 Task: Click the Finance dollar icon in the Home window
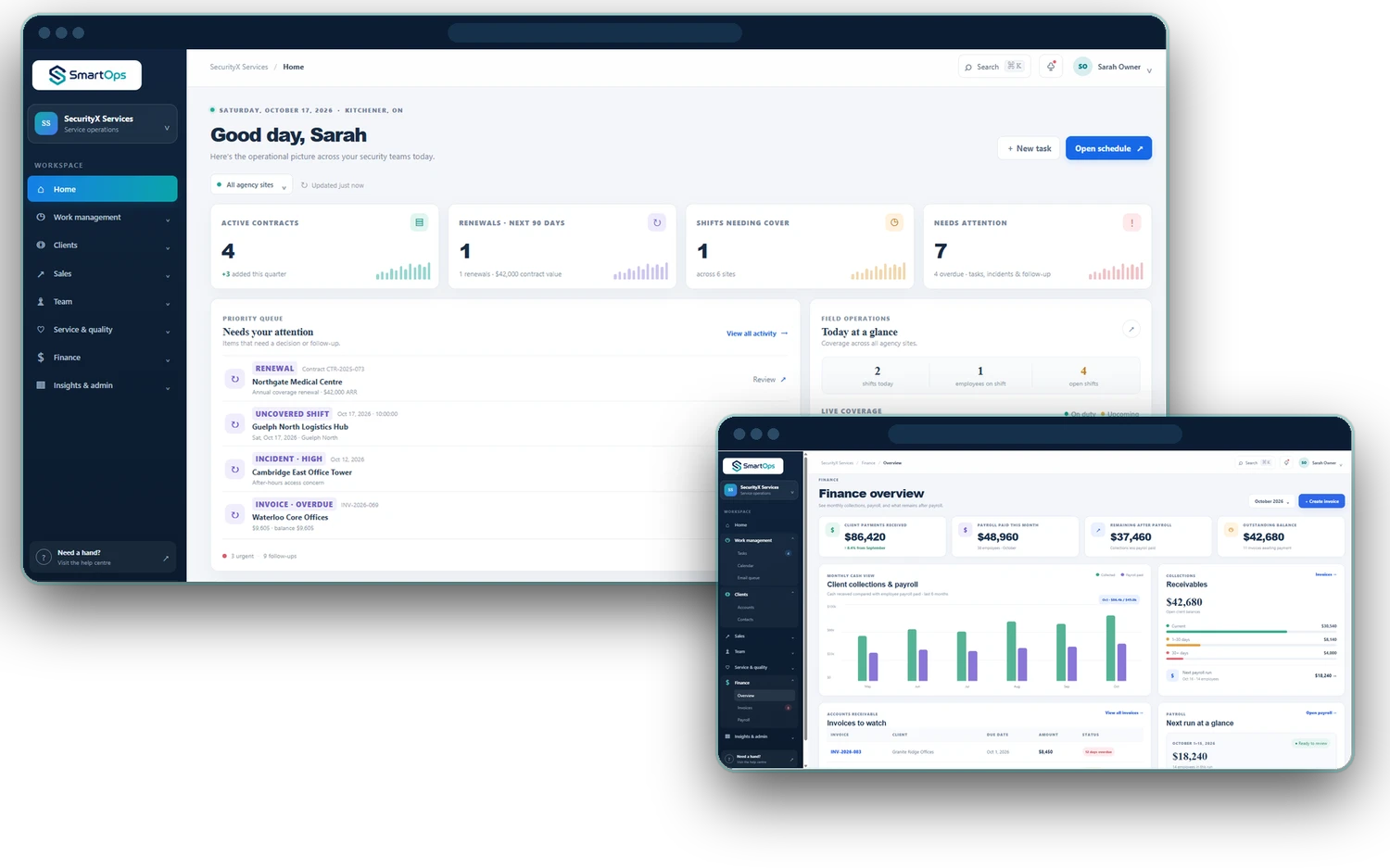tap(41, 358)
